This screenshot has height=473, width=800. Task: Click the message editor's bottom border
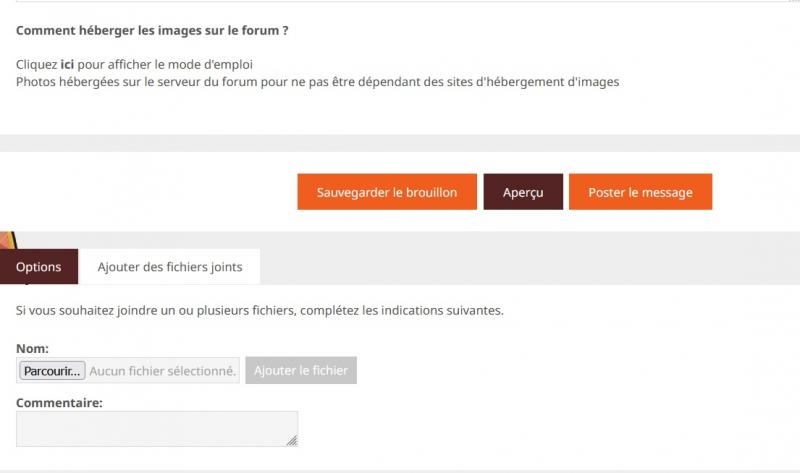tap(400, 1)
